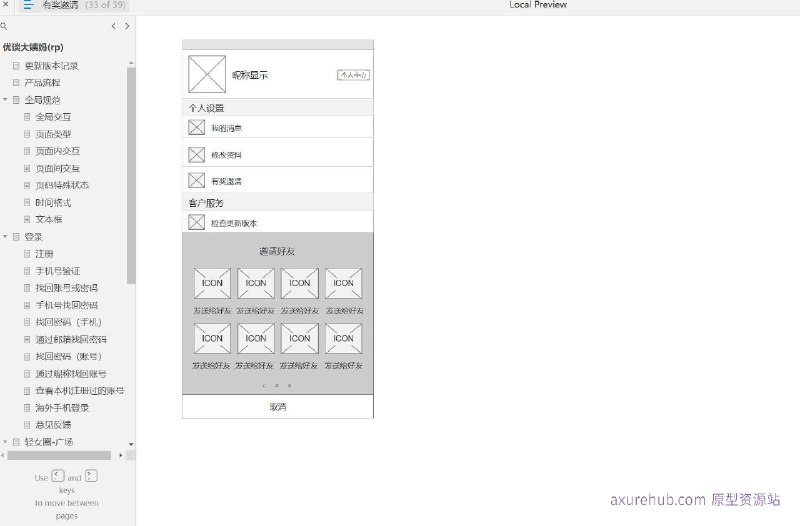Go to previous page with left chevron

(x=113, y=26)
